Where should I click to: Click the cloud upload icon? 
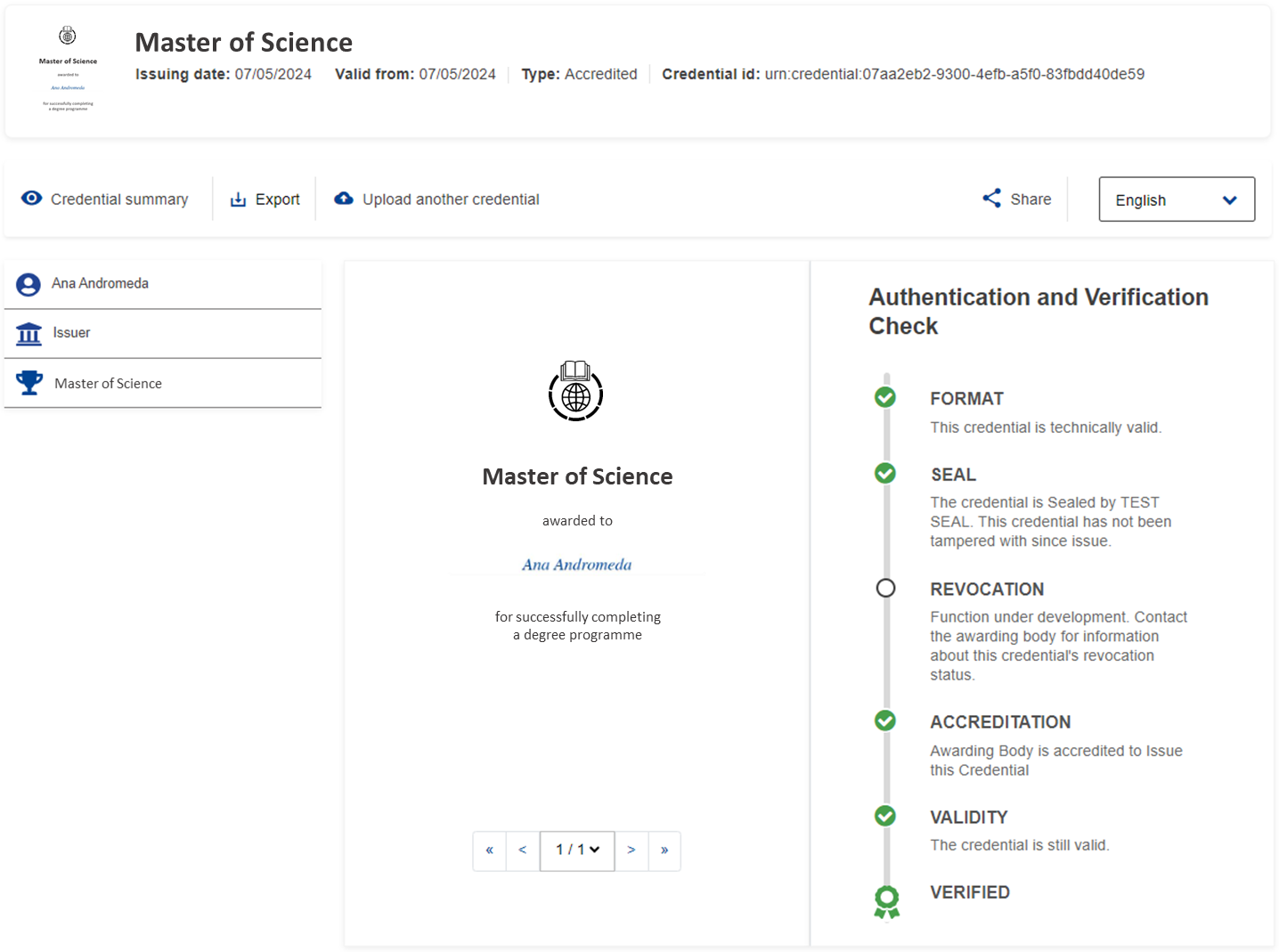[344, 199]
